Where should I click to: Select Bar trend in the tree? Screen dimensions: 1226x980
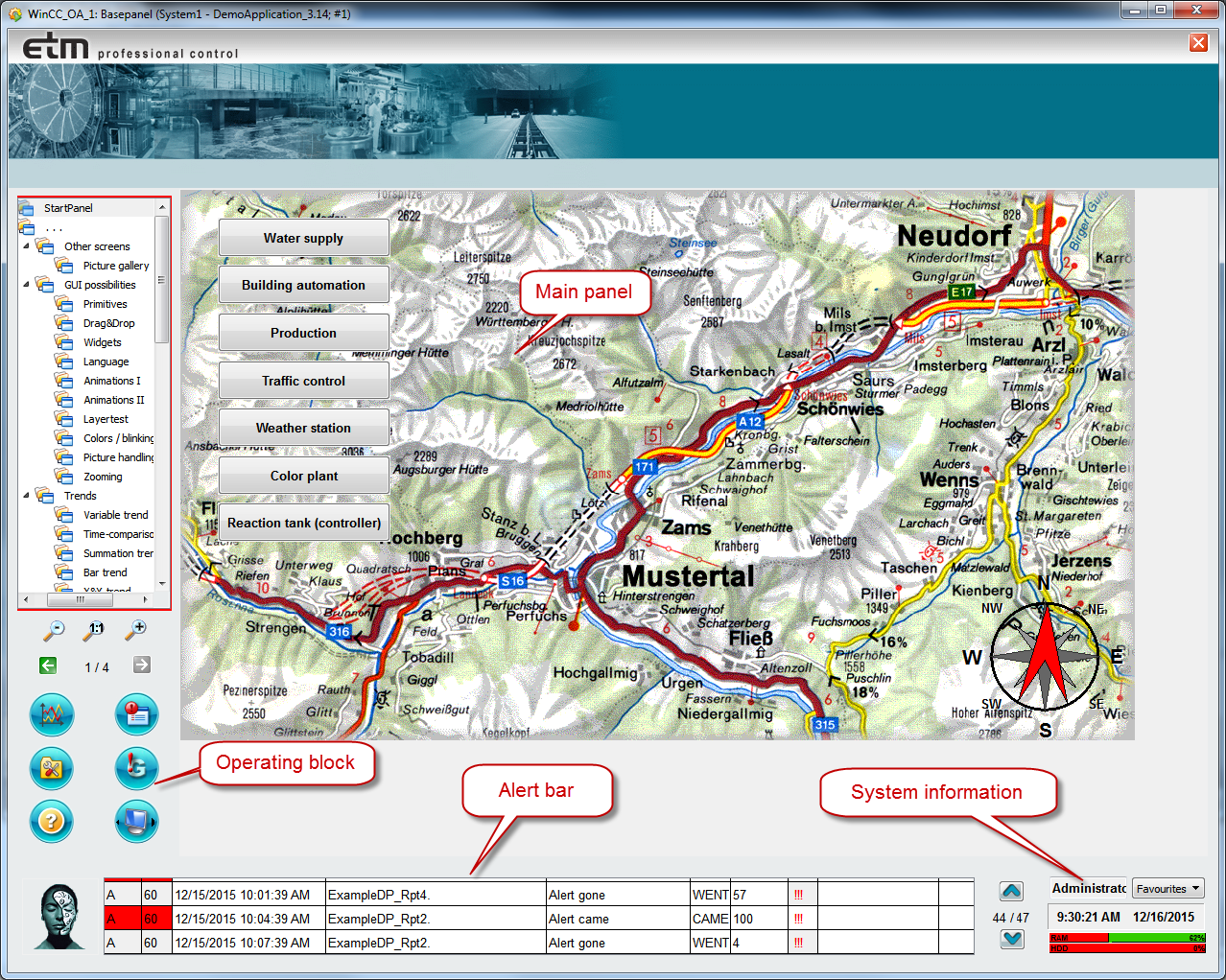105,572
